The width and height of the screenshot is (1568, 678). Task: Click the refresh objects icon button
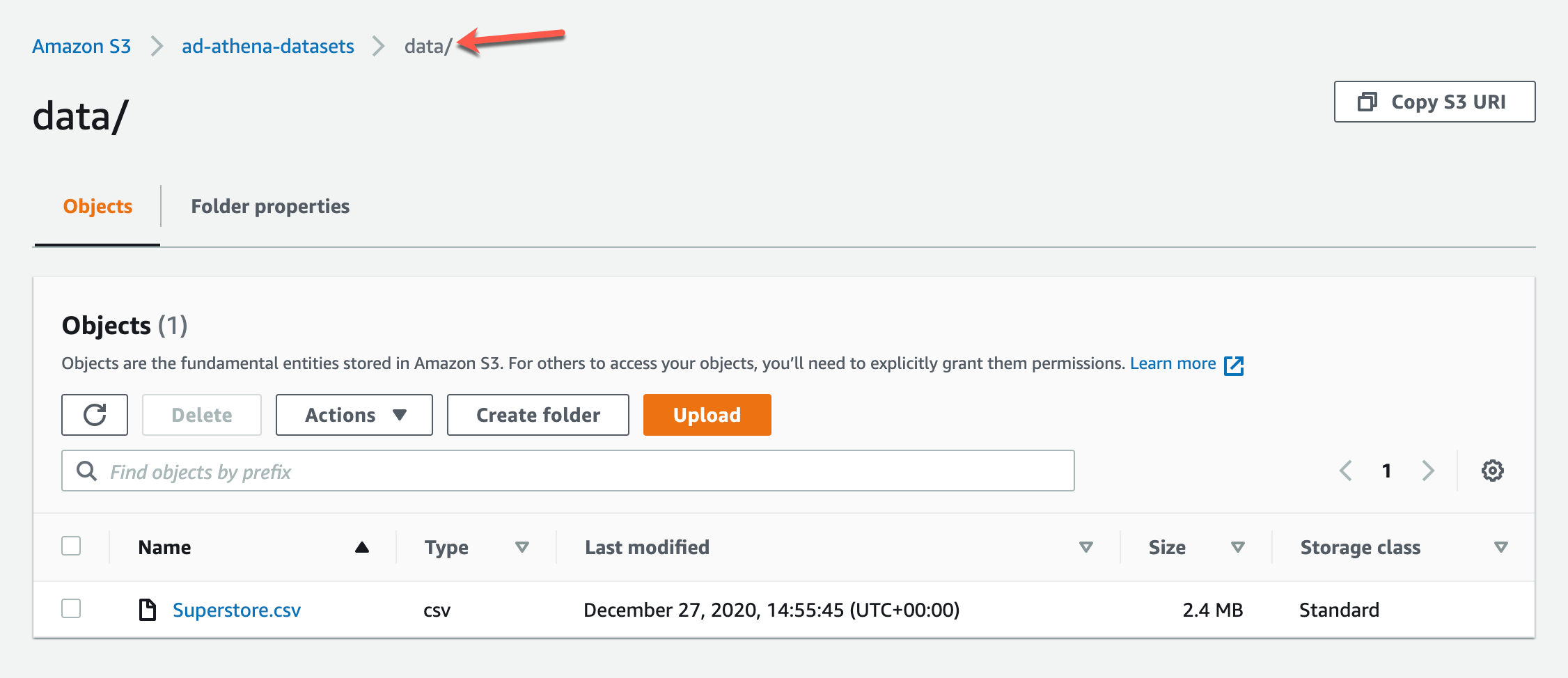[x=95, y=415]
